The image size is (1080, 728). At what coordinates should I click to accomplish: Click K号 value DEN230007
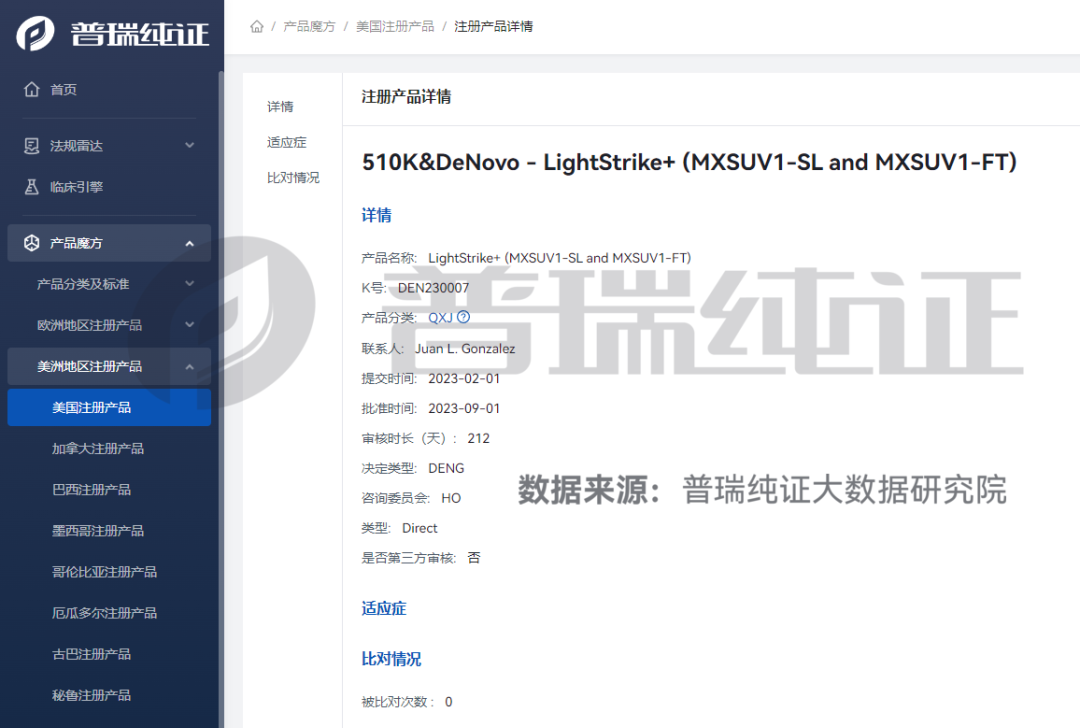pyautogui.click(x=433, y=288)
